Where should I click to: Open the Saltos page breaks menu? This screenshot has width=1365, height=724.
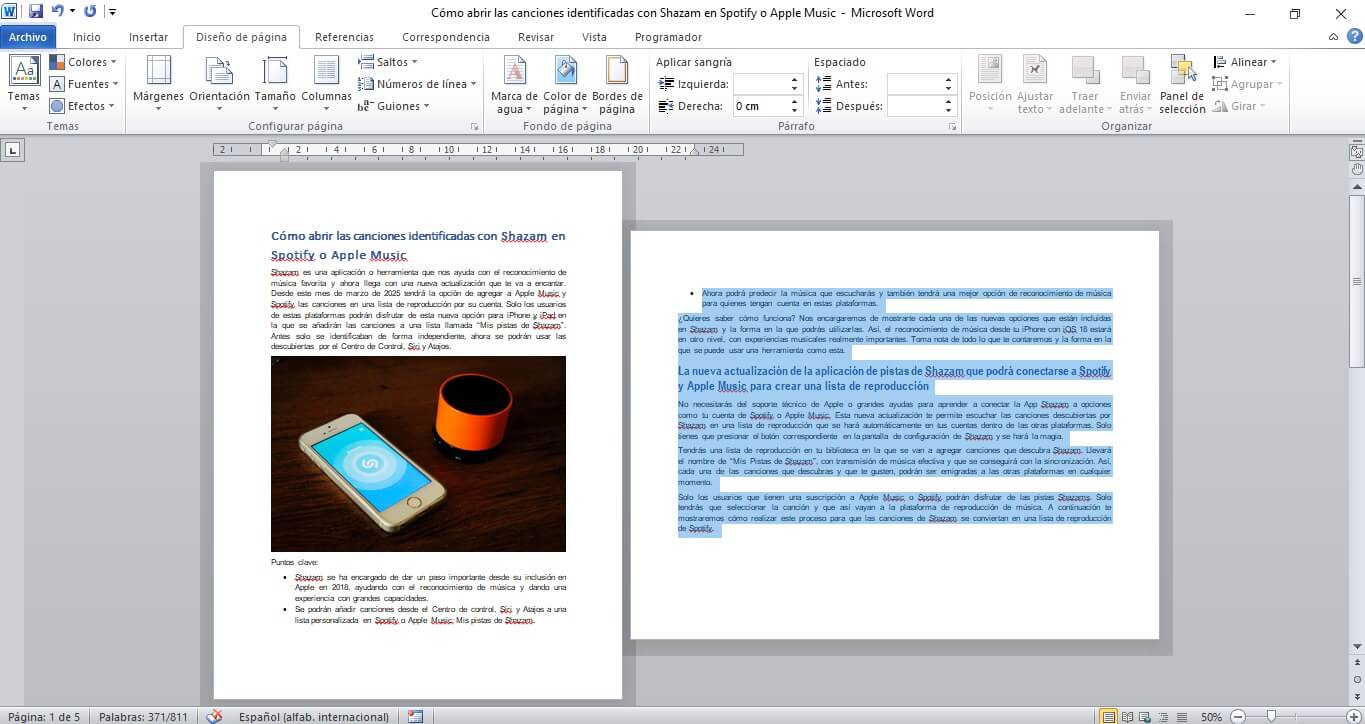coord(390,62)
